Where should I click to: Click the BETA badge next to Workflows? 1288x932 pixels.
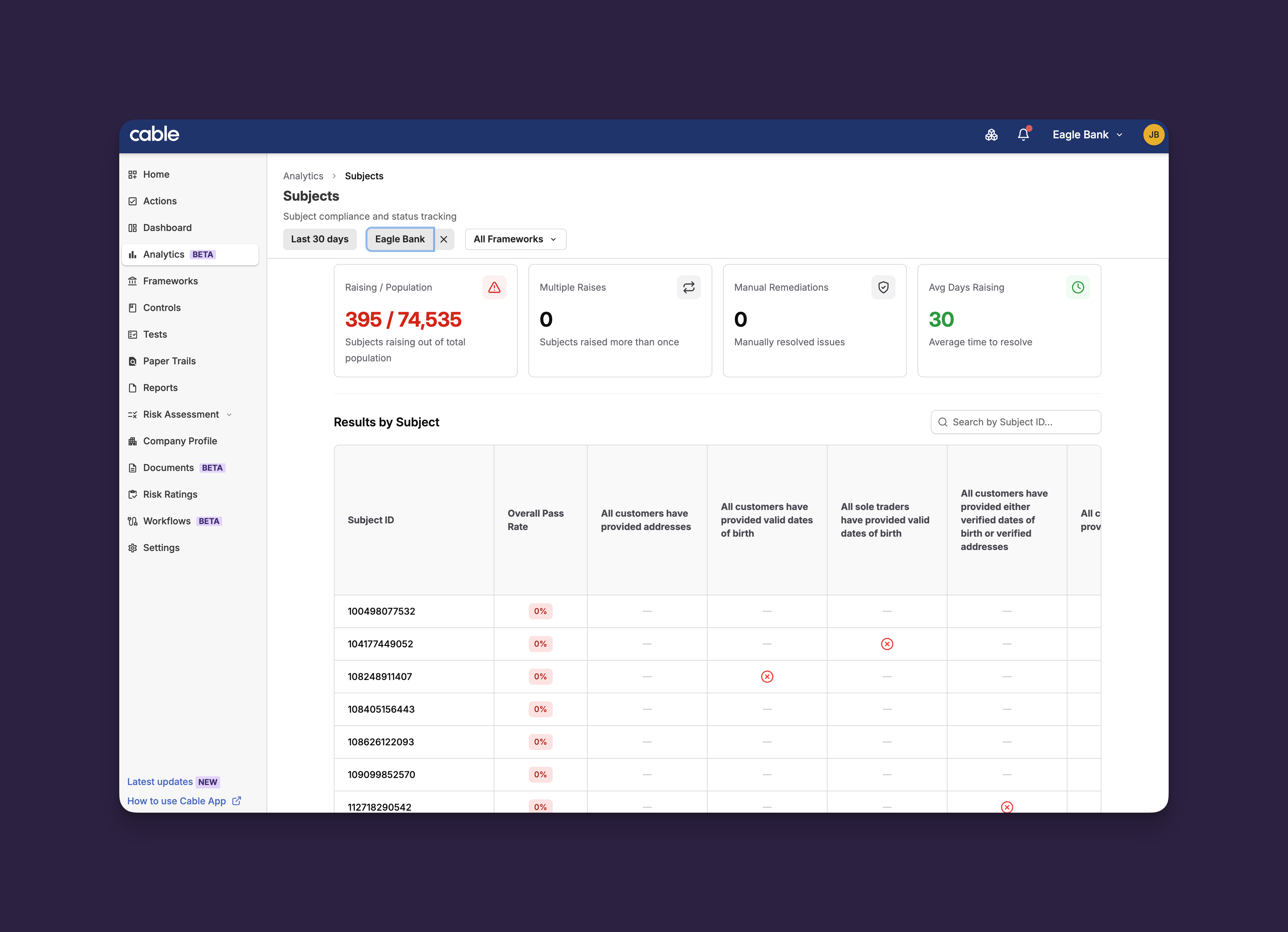209,521
